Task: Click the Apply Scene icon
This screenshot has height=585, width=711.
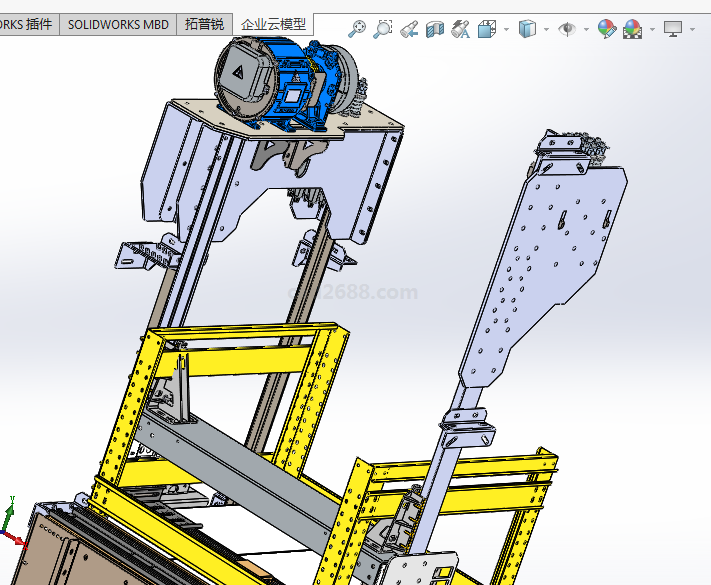Action: 632,30
